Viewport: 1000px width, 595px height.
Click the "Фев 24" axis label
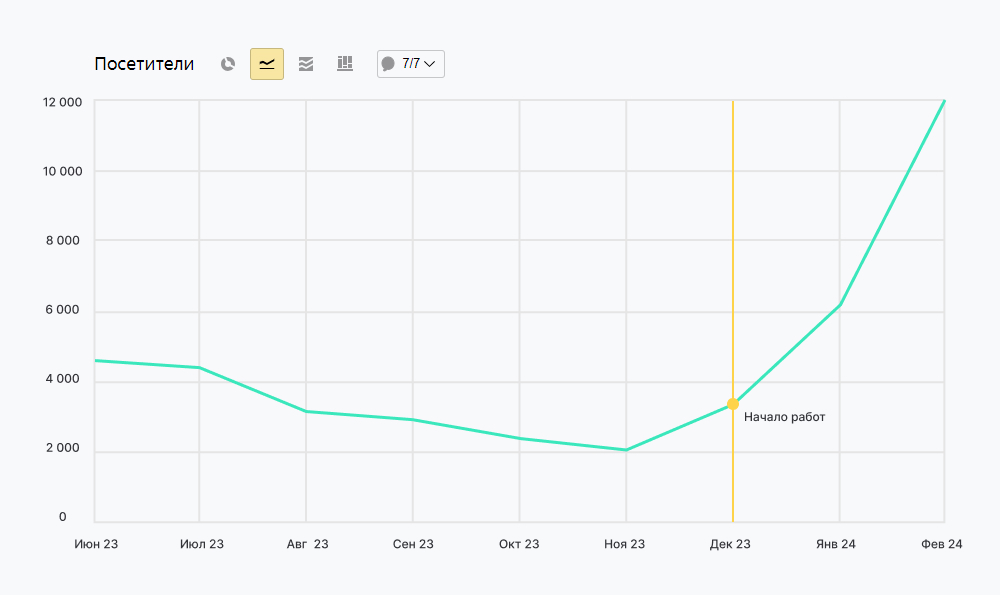click(x=942, y=544)
